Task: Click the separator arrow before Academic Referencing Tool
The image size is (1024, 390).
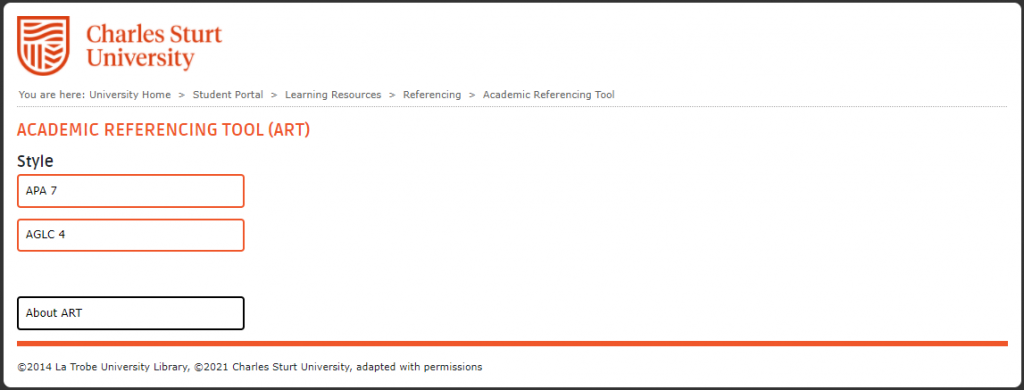Action: coord(472,95)
